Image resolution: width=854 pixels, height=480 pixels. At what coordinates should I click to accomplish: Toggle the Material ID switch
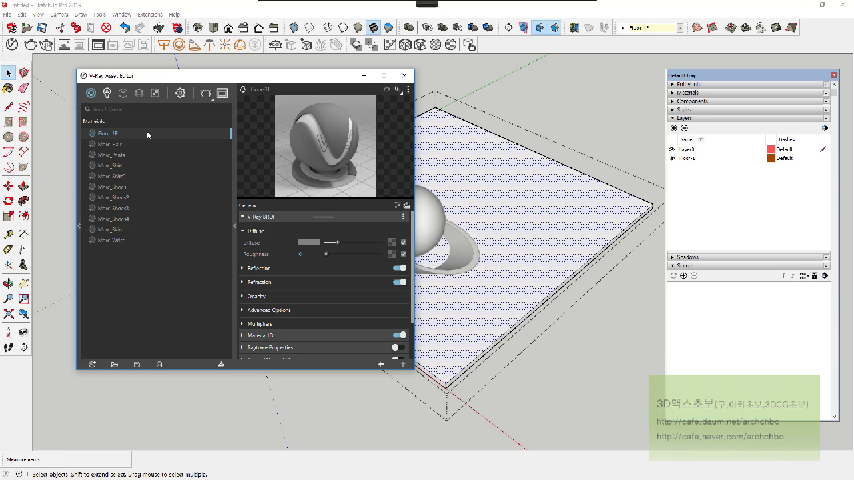[x=400, y=335]
